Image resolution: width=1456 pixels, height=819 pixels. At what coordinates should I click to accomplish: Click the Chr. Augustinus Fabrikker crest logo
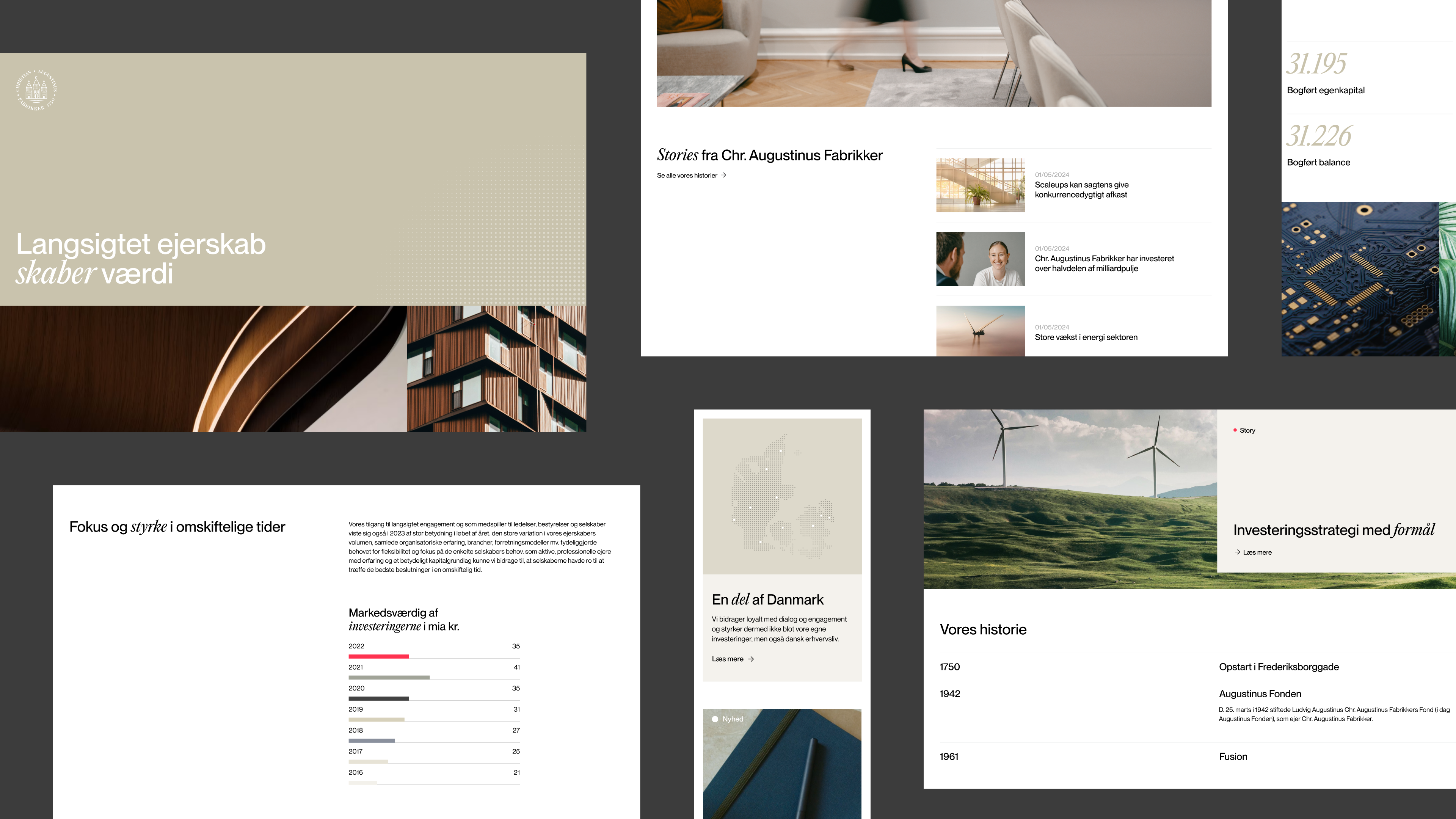[x=37, y=90]
